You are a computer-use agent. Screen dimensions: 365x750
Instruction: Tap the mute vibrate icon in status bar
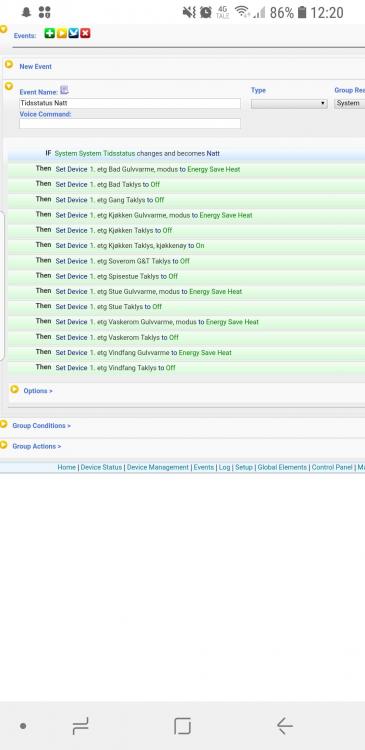[x=189, y=12]
